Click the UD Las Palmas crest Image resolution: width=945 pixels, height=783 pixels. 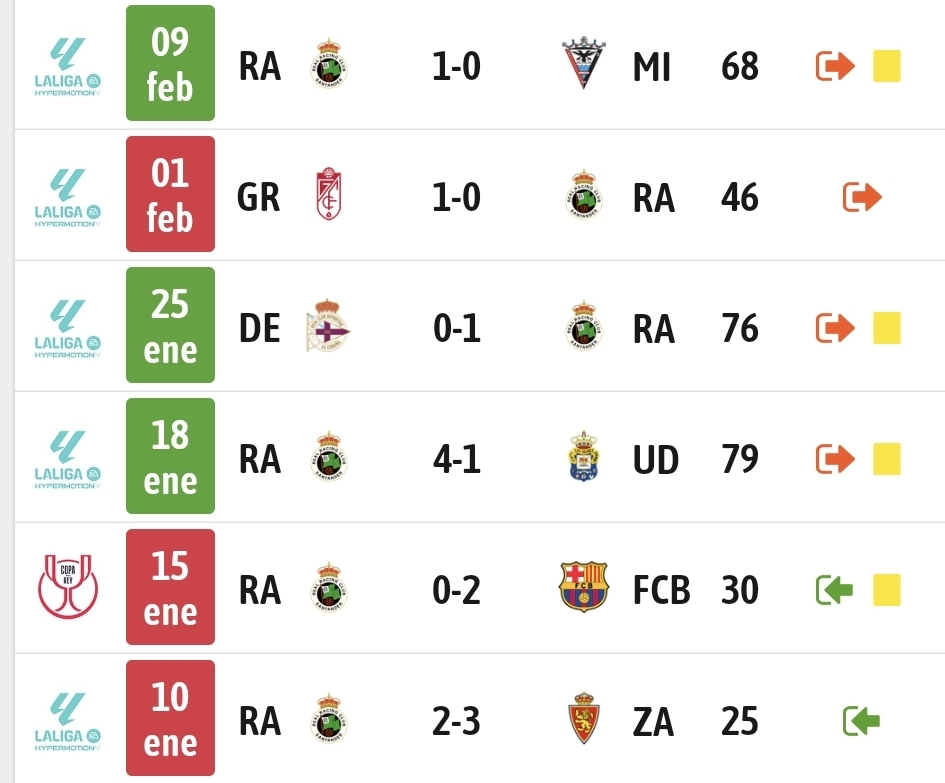pos(584,458)
